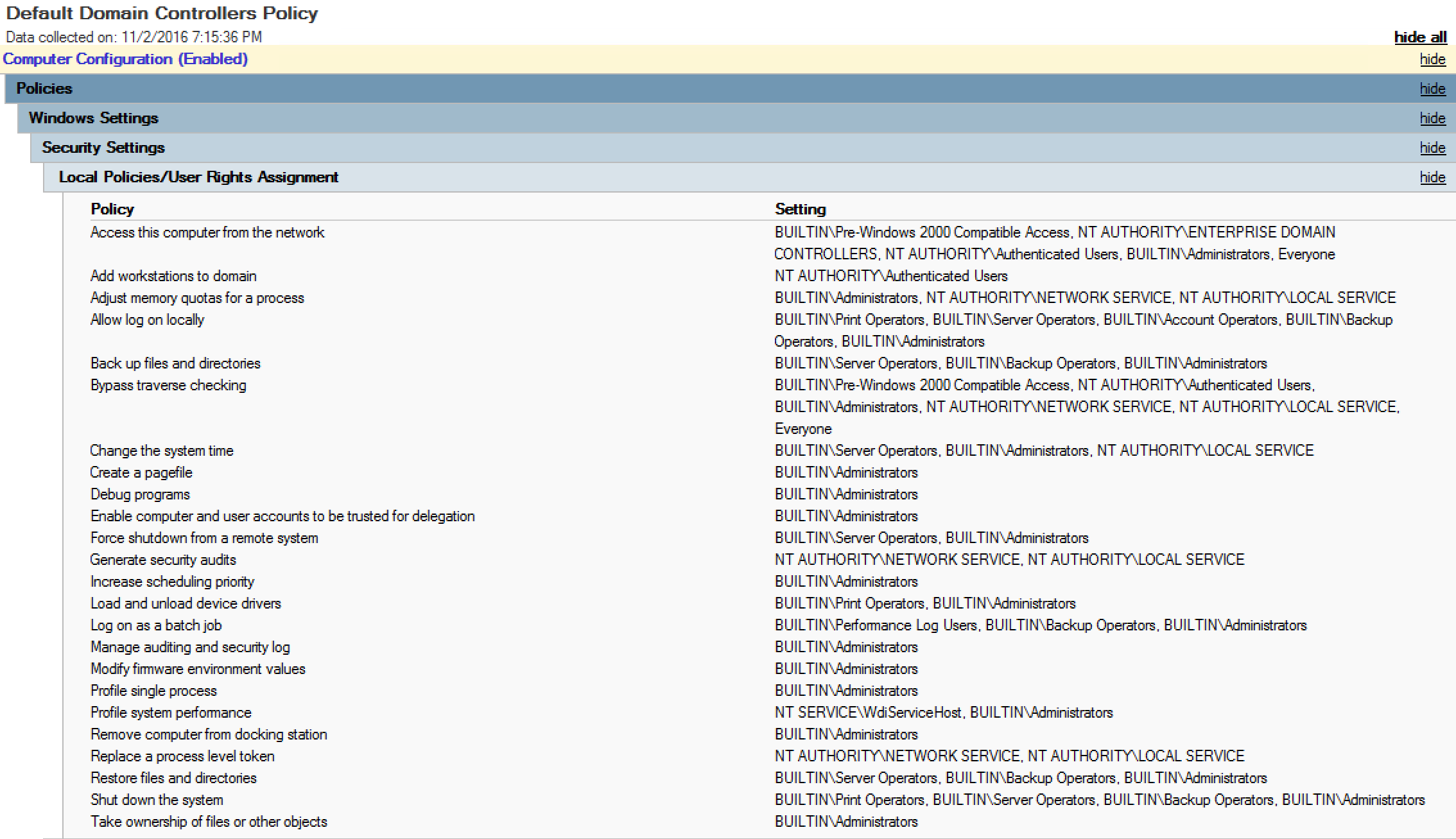Select 'Add workstations to domain' policy row

pos(173,276)
